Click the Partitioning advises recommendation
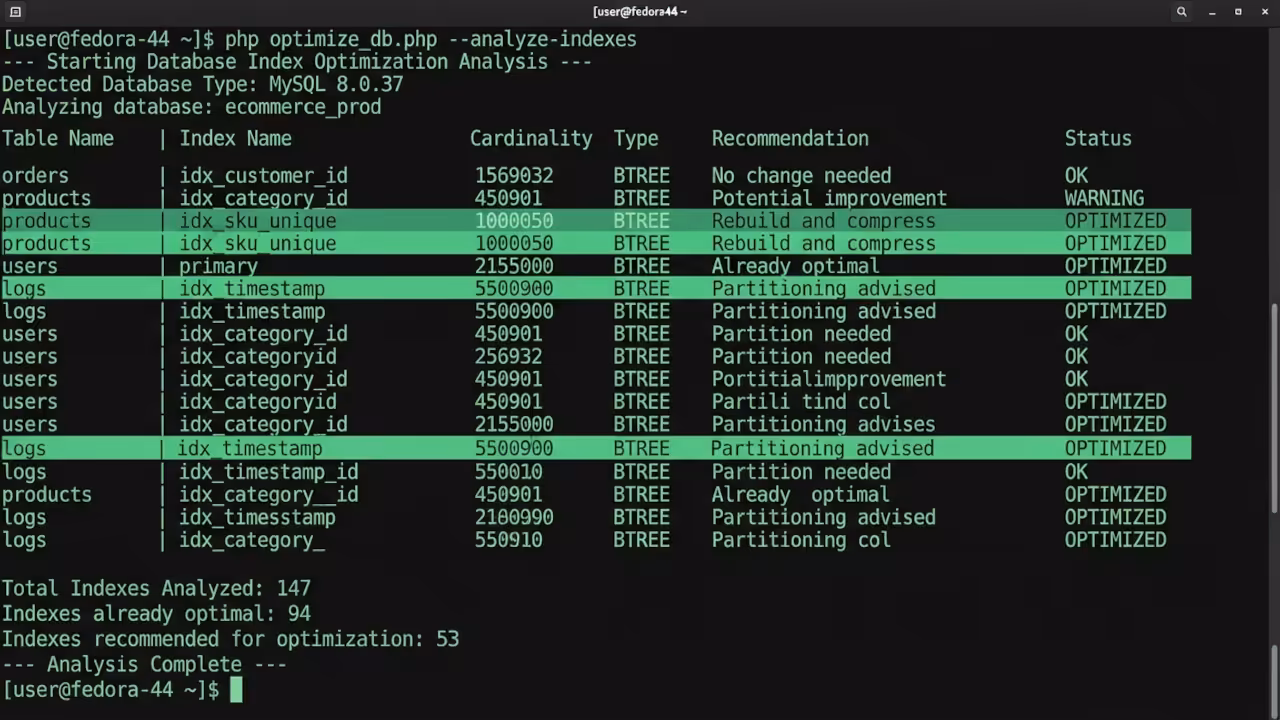 click(x=824, y=424)
